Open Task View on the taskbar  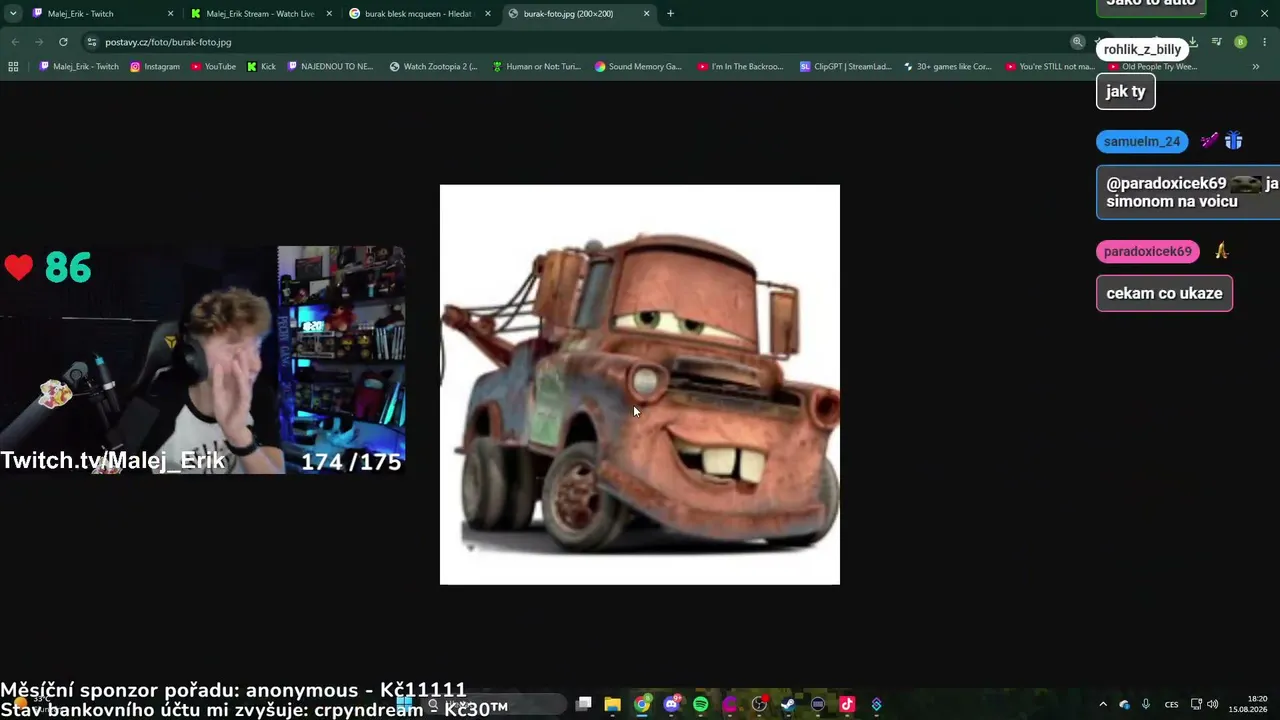584,704
